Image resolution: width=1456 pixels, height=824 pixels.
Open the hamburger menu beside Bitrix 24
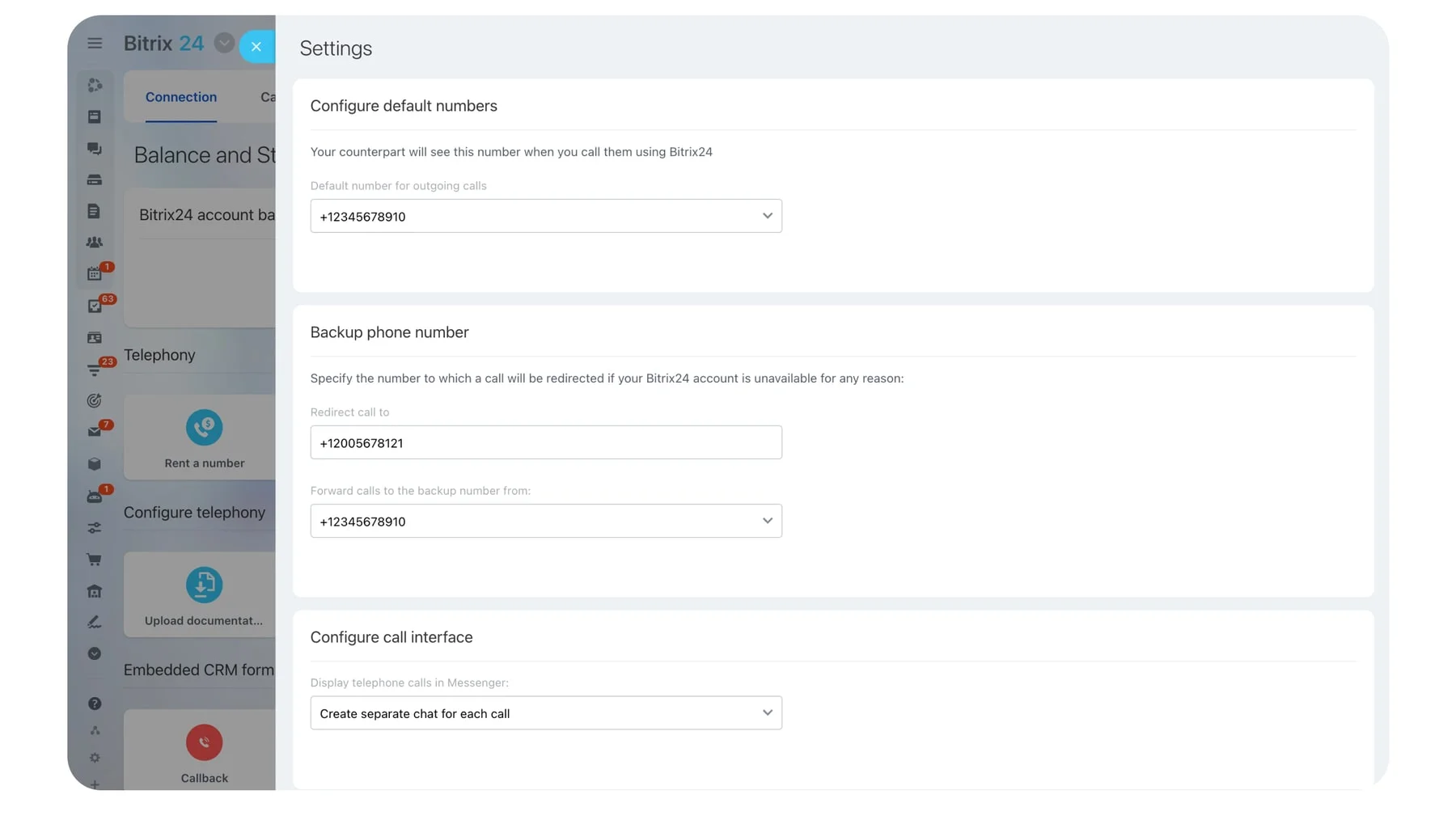[95, 44]
